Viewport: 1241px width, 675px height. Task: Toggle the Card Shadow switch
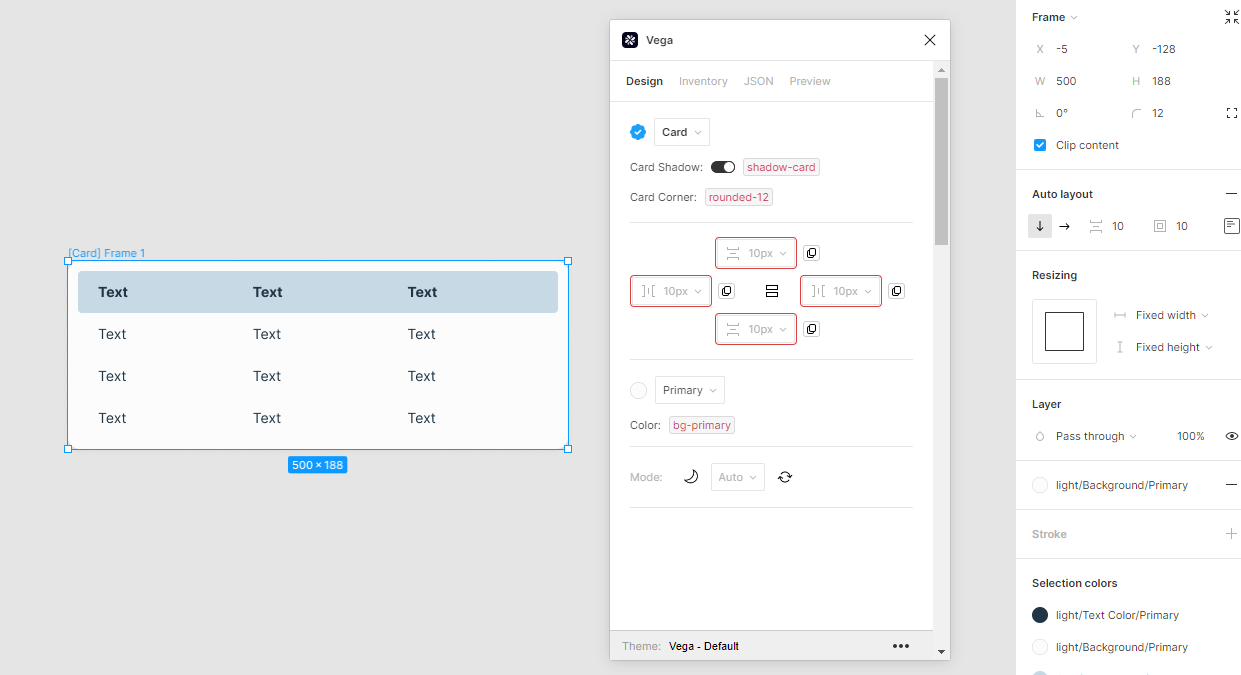pyautogui.click(x=723, y=167)
